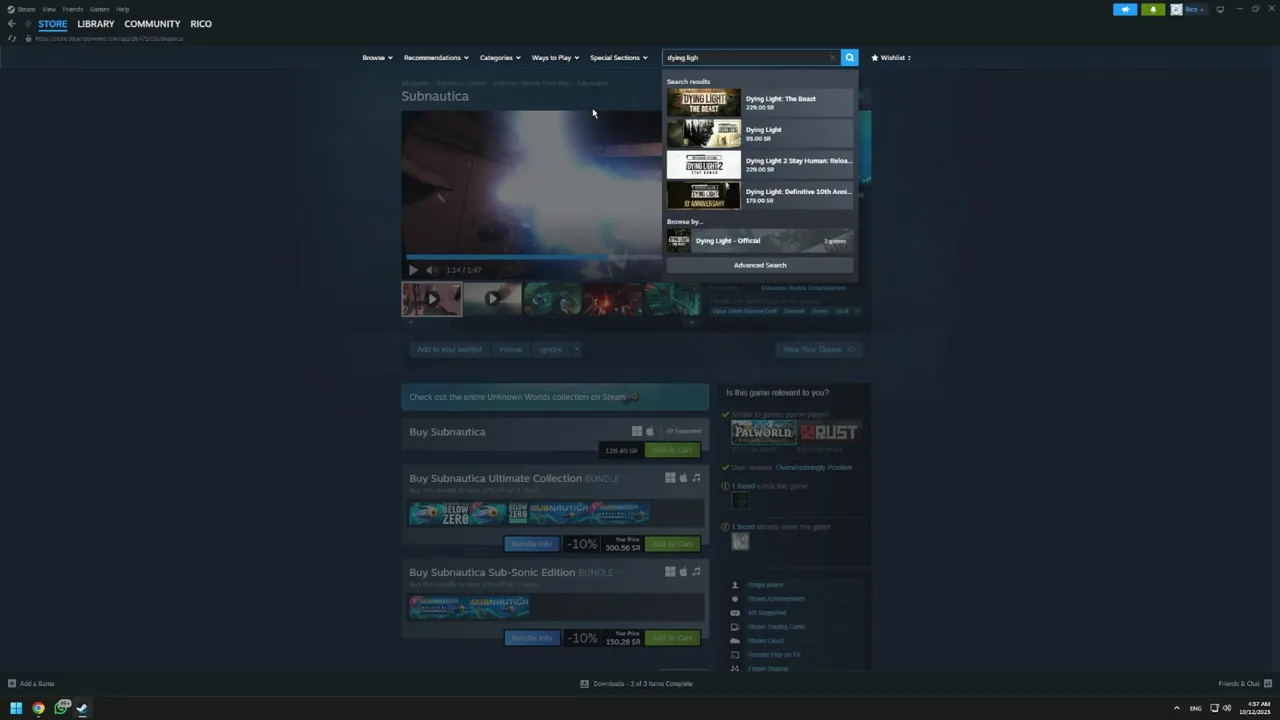The height and width of the screenshot is (720, 1280).
Task: Select Dying Light 2 Stay Human result
Action: point(760,164)
